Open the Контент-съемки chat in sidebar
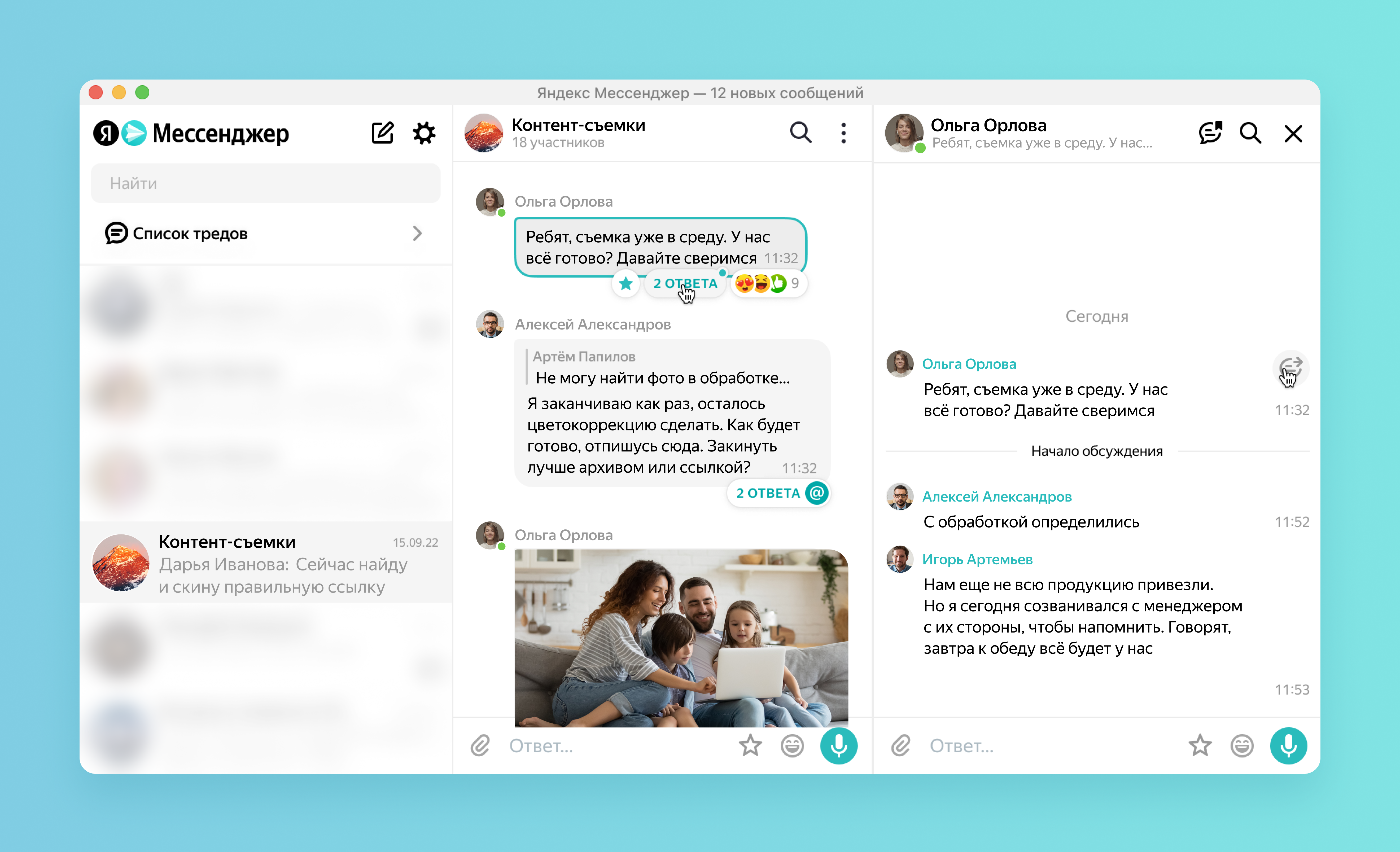 click(265, 562)
